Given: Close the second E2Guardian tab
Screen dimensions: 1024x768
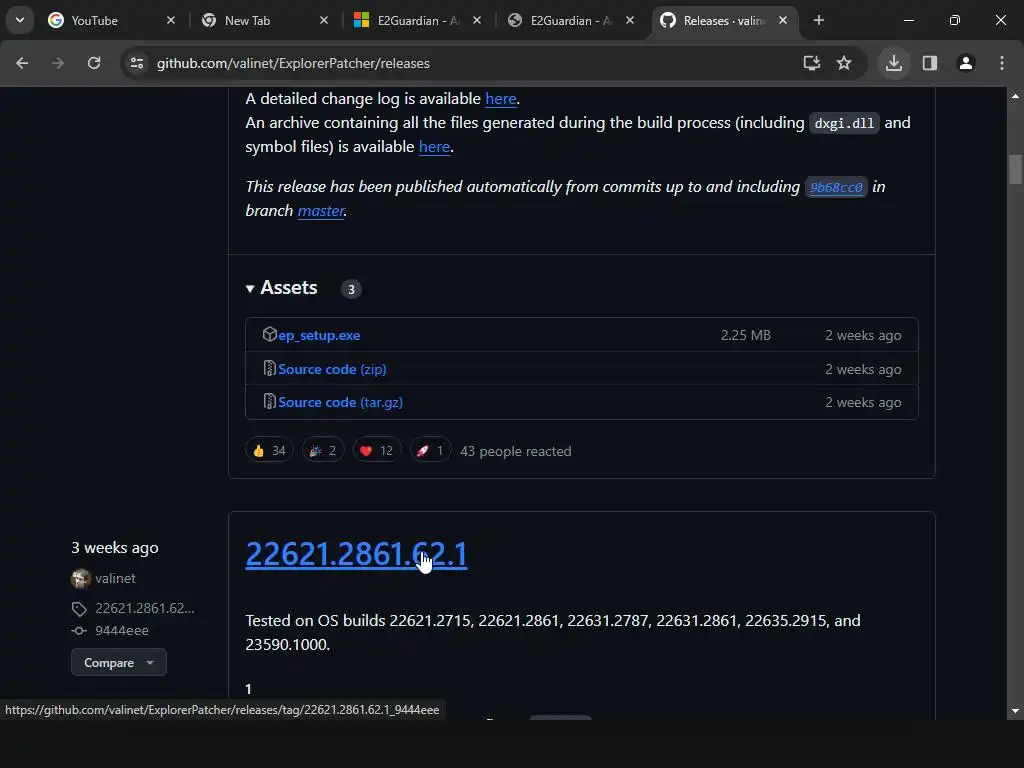Looking at the screenshot, I should (x=630, y=21).
